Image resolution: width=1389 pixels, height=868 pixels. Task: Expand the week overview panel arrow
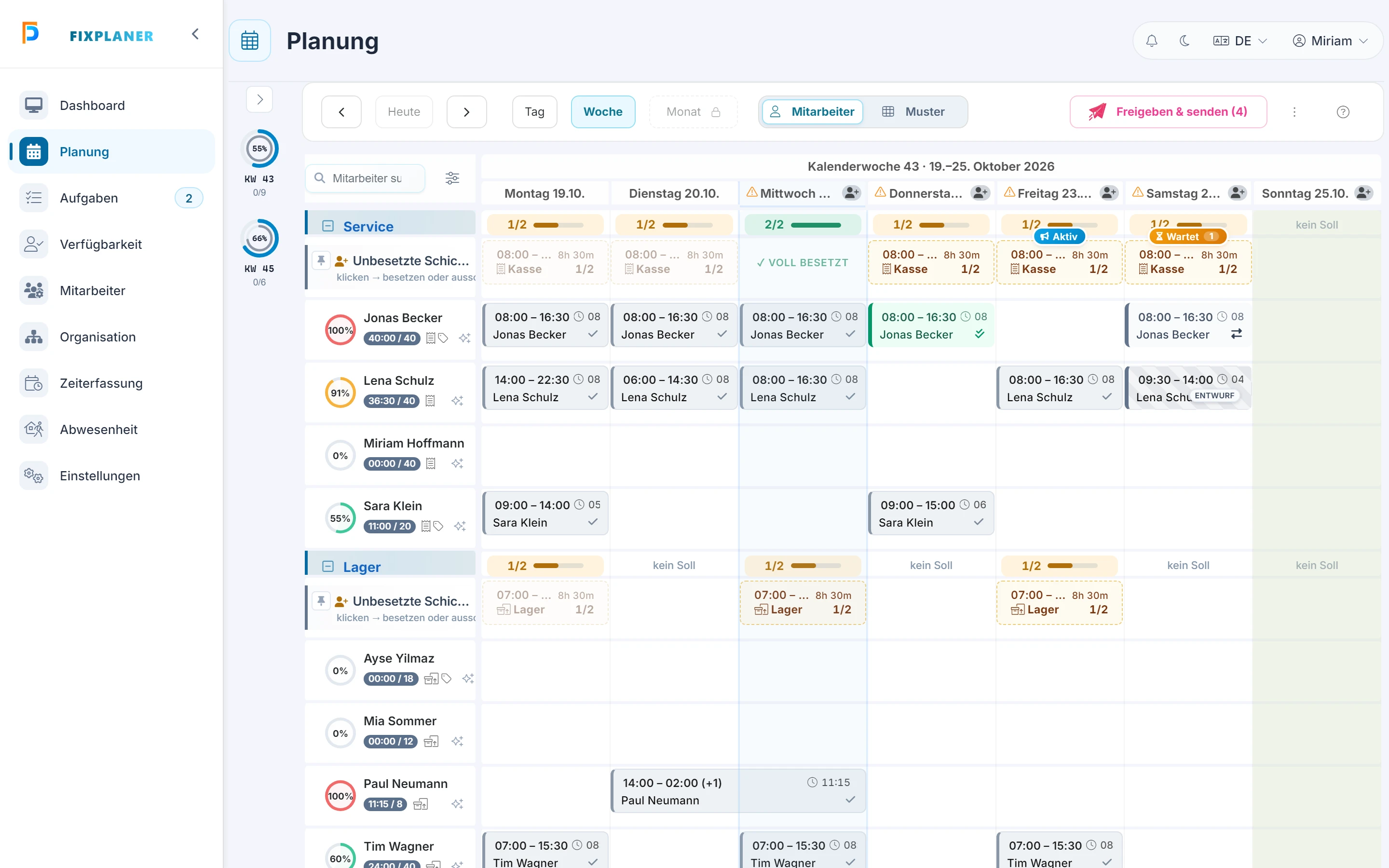coord(259,99)
